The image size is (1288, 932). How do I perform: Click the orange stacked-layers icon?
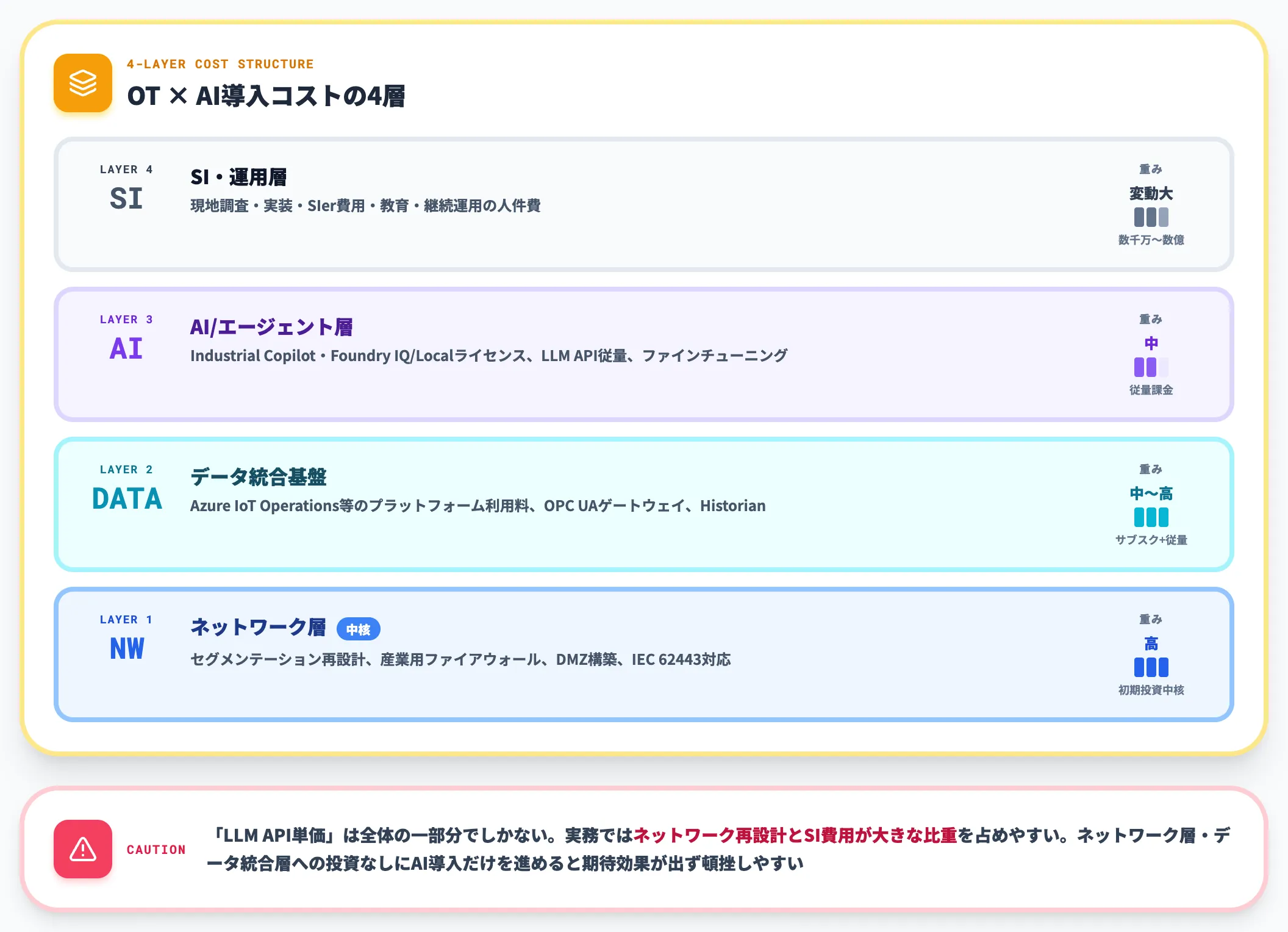pyautogui.click(x=83, y=83)
